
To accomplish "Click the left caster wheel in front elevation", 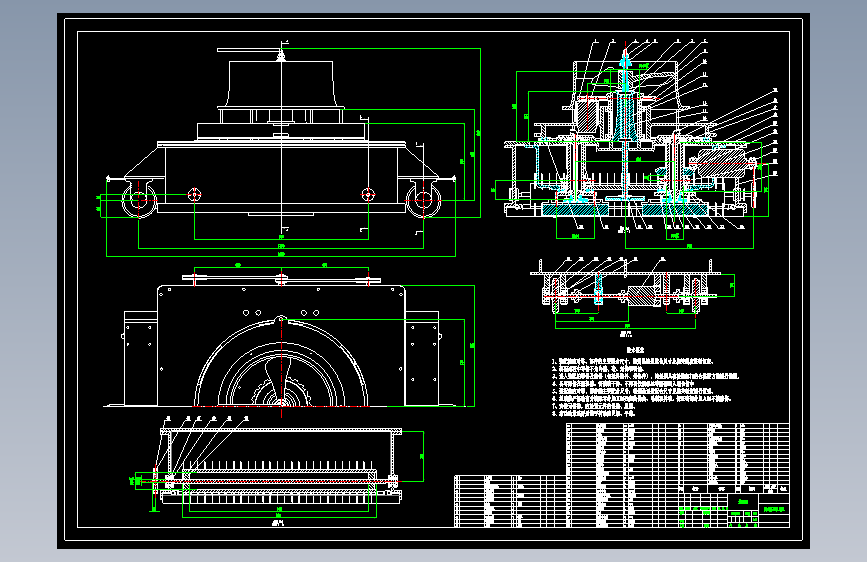I will coord(139,199).
